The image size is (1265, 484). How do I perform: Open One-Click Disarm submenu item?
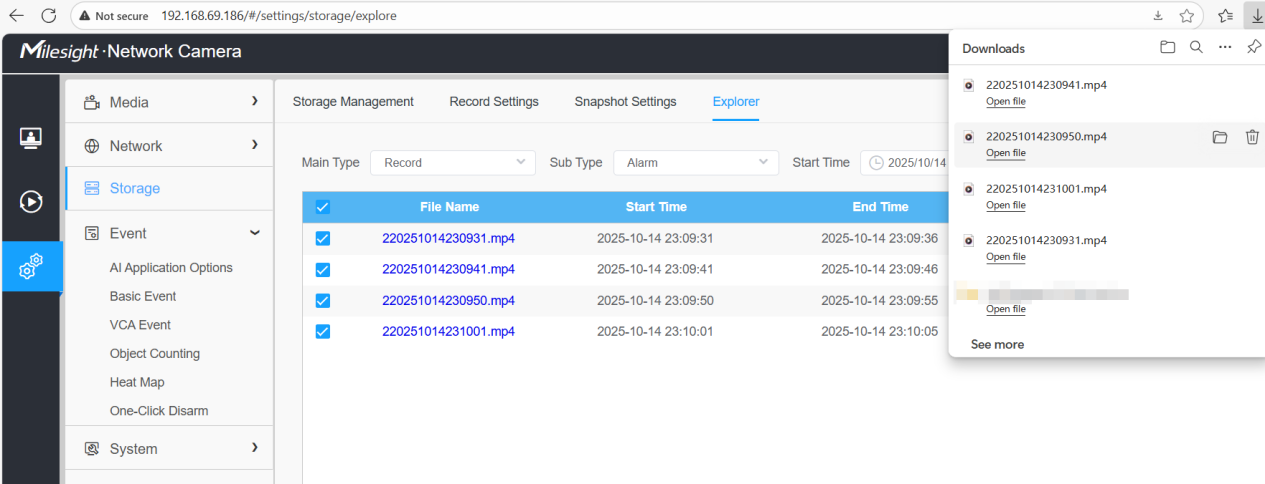(x=159, y=411)
